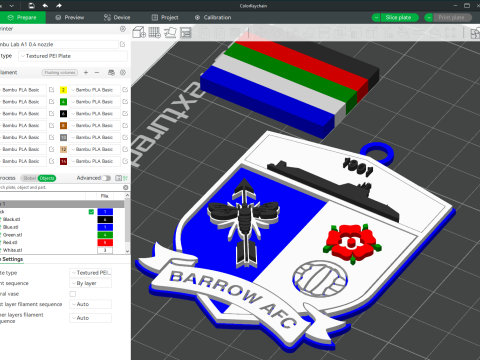480x360 pixels.
Task: Edit preset of filament 4 slot
Action: pyautogui.click(x=125, y=102)
